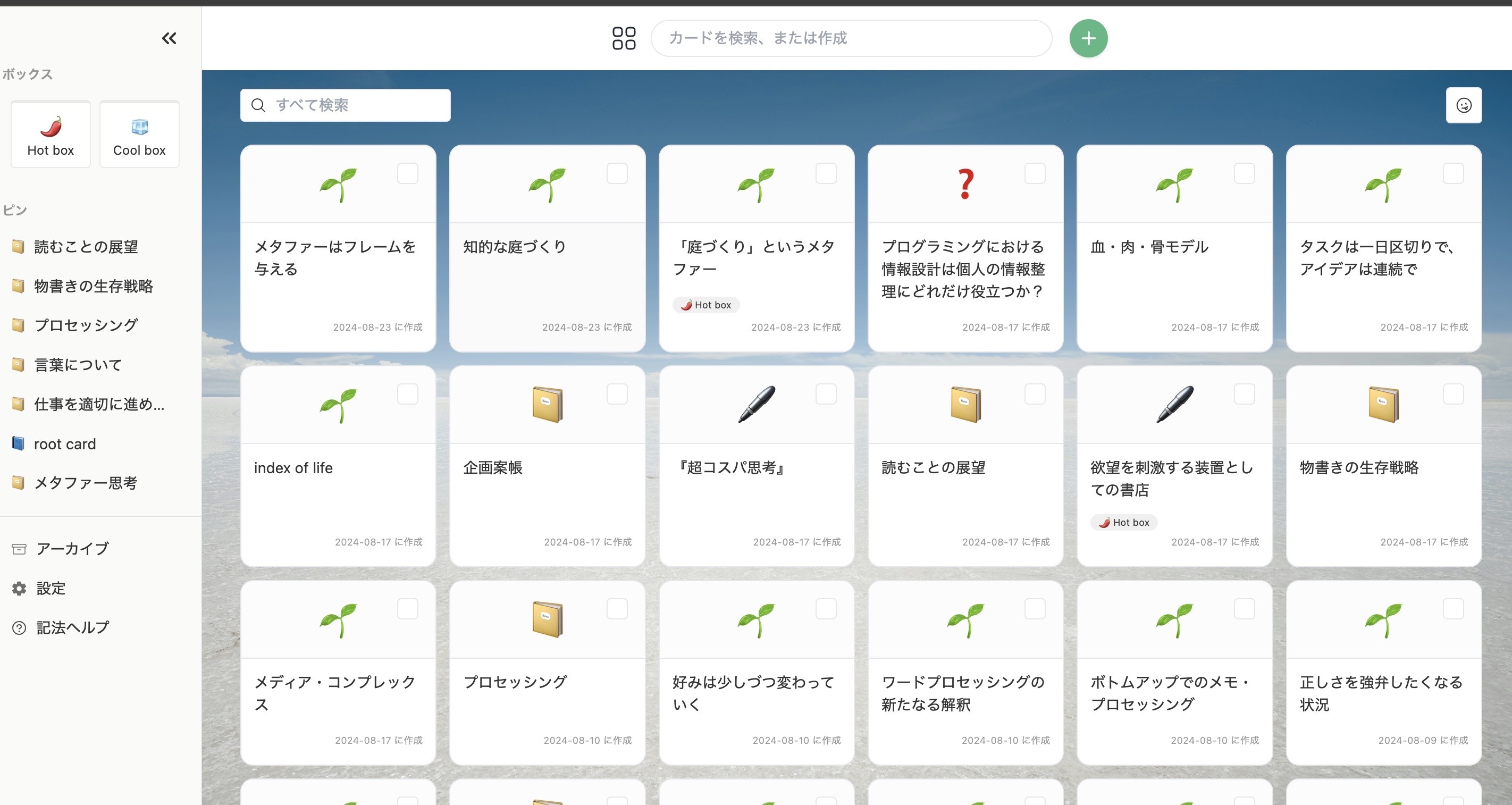Check the メタファーはフレームを与える card checkbox

click(x=408, y=173)
